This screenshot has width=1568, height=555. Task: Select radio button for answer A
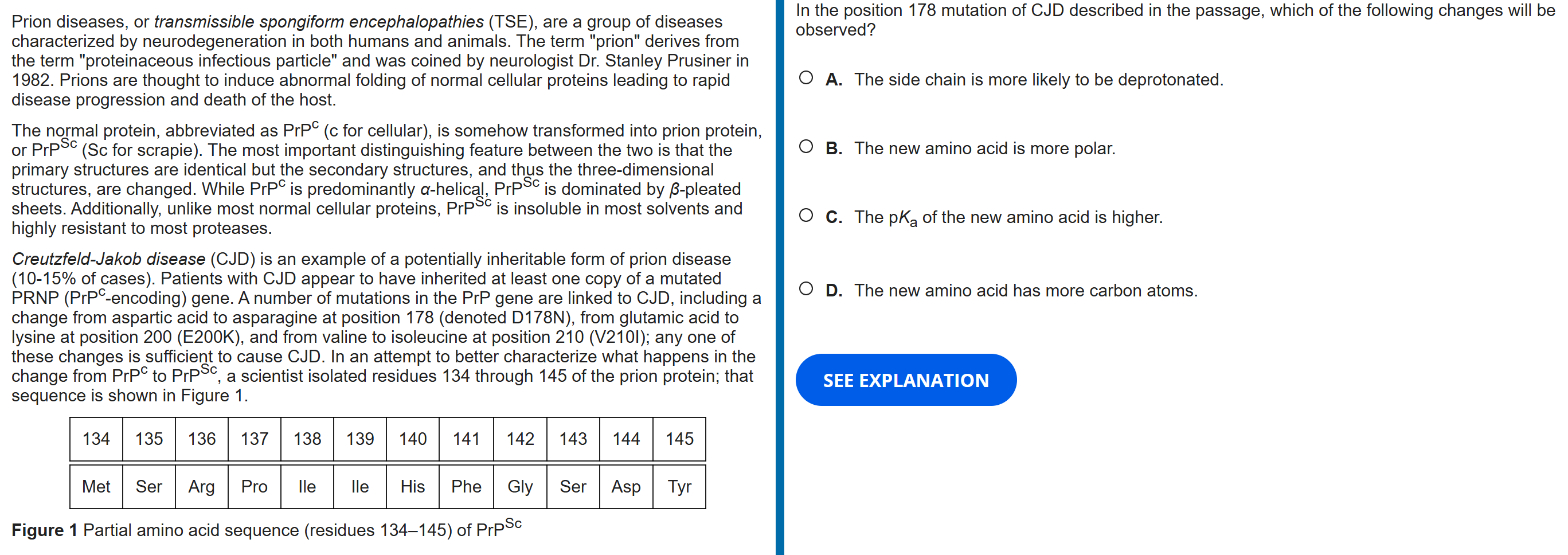[806, 78]
